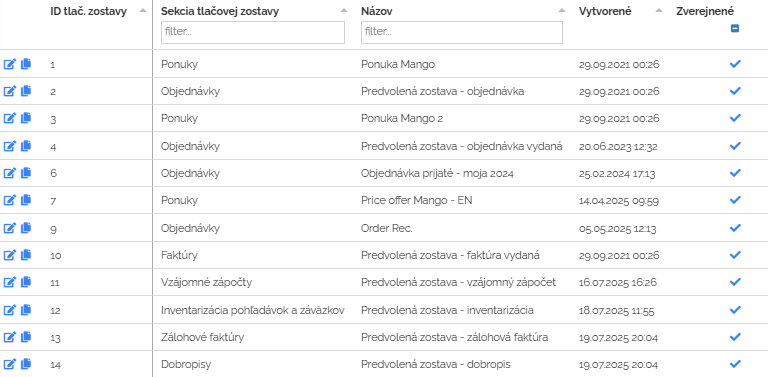
Task: Toggle published checkmark for Ponuka Mango
Action: click(x=735, y=64)
